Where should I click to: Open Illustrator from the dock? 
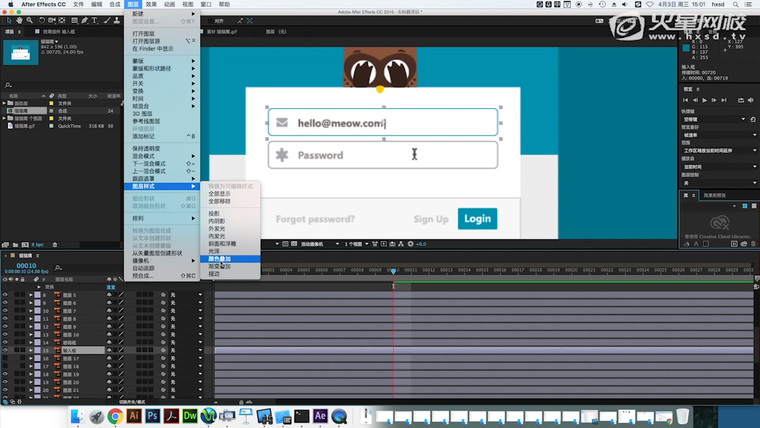coord(134,416)
